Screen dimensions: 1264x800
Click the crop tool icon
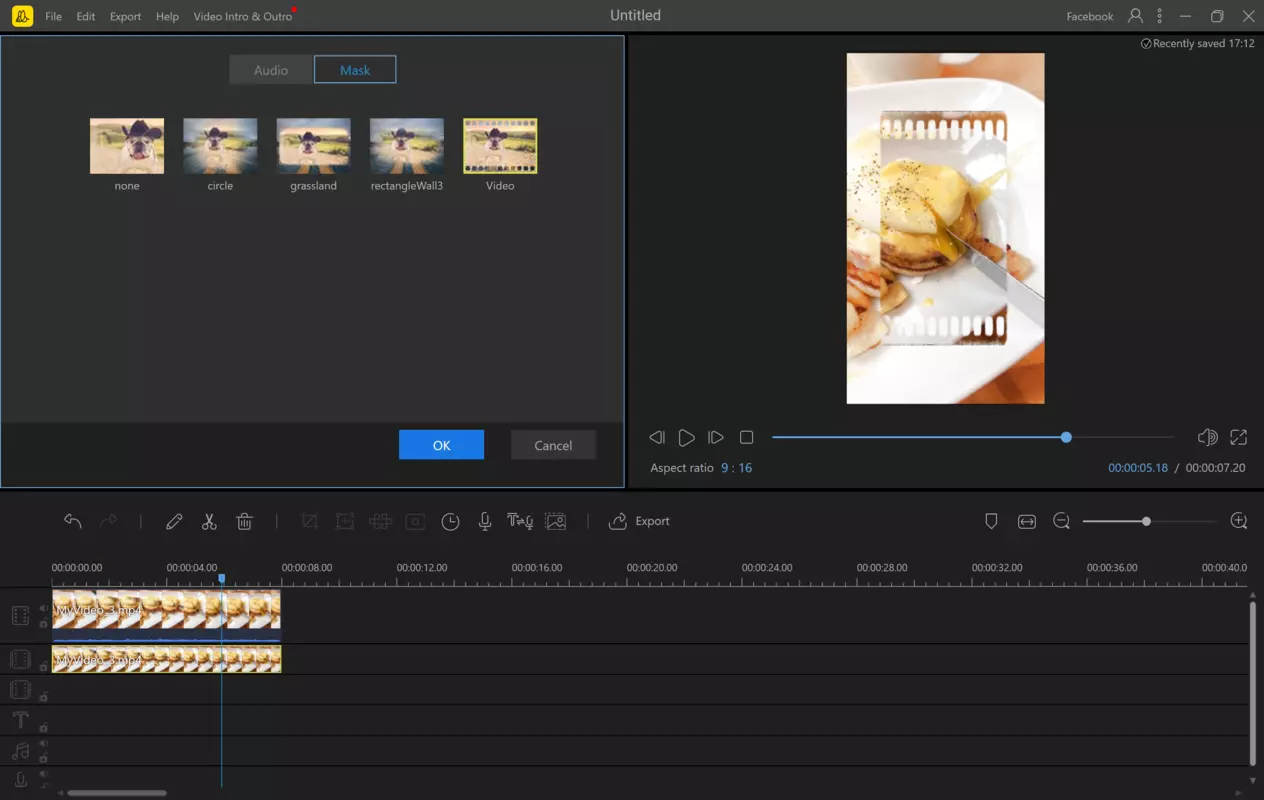coord(310,521)
